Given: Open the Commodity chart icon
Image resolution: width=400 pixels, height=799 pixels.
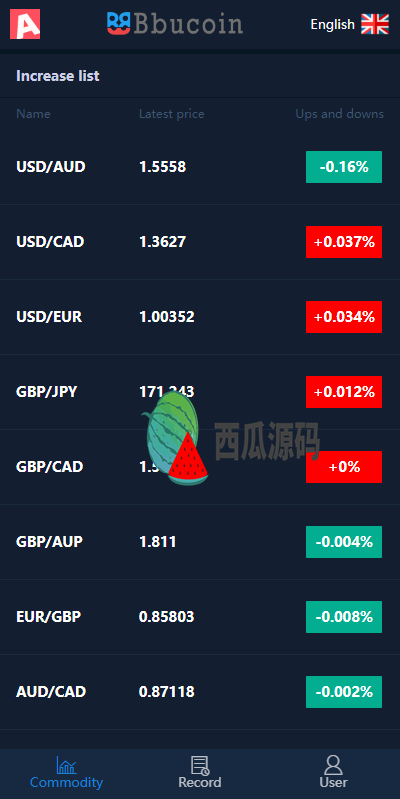Looking at the screenshot, I should [66, 765].
